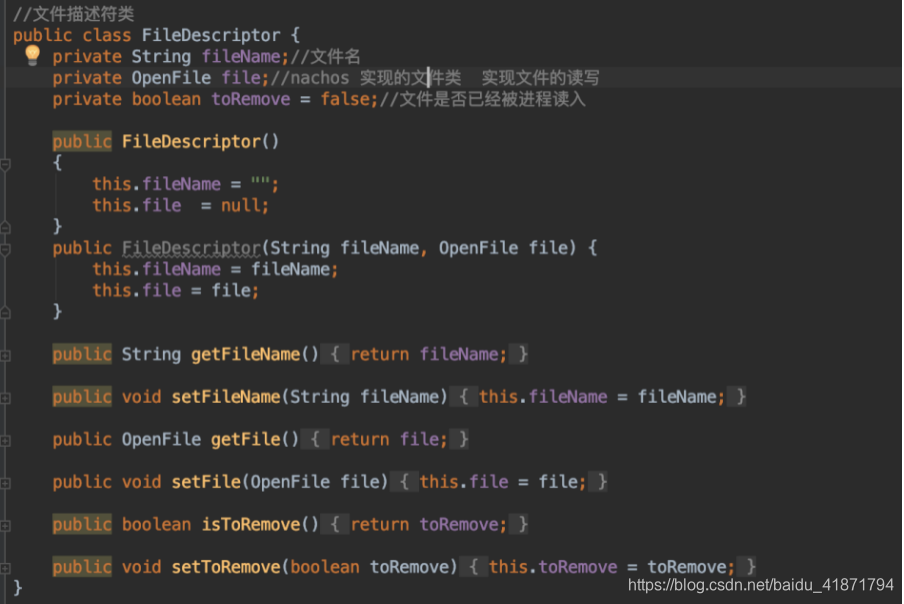This screenshot has height=604, width=904.
Task: Collapse the no-argument FileDescriptor() constructor body
Action: (5, 165)
